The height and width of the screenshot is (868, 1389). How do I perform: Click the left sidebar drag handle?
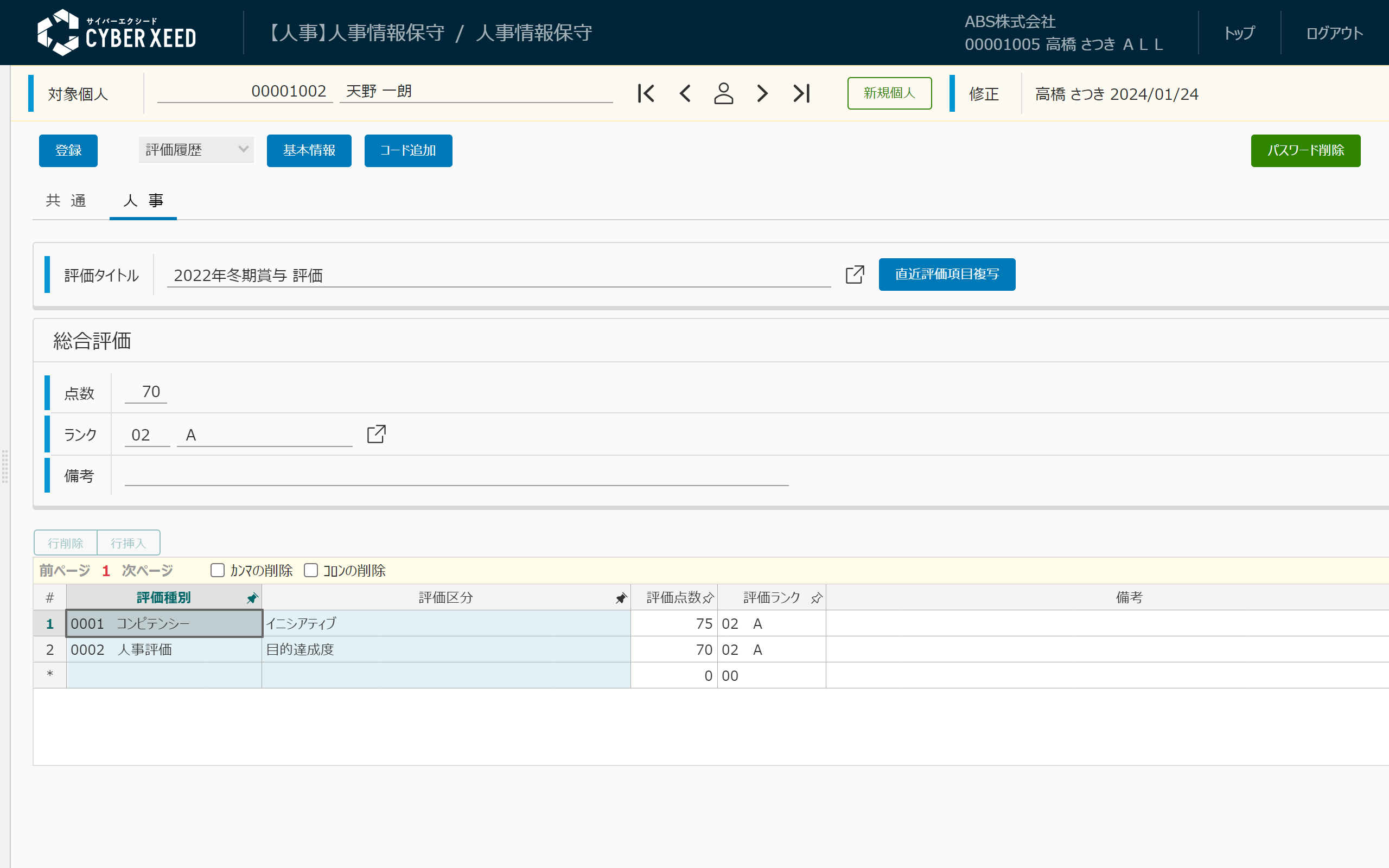(x=4, y=466)
